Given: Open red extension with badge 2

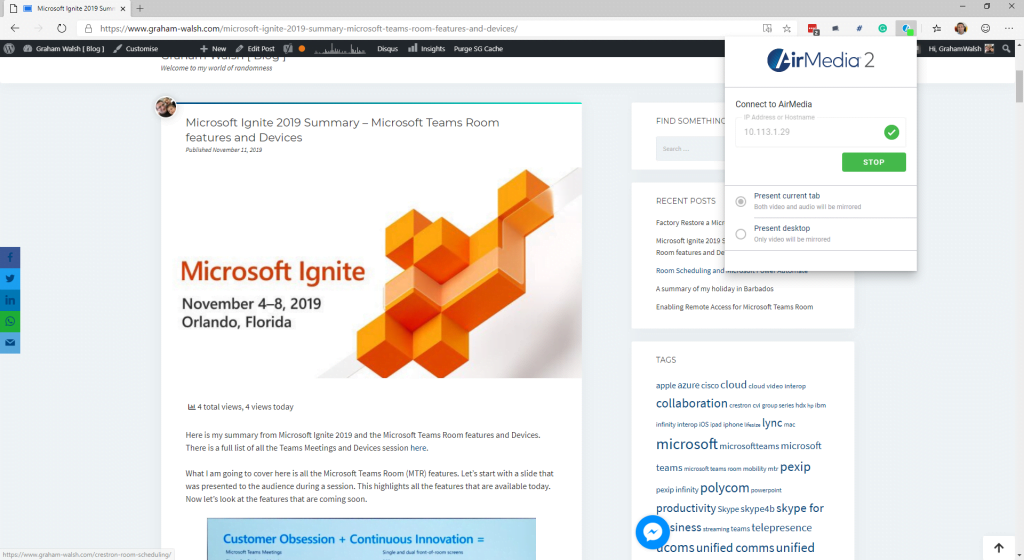Looking at the screenshot, I should (x=813, y=29).
